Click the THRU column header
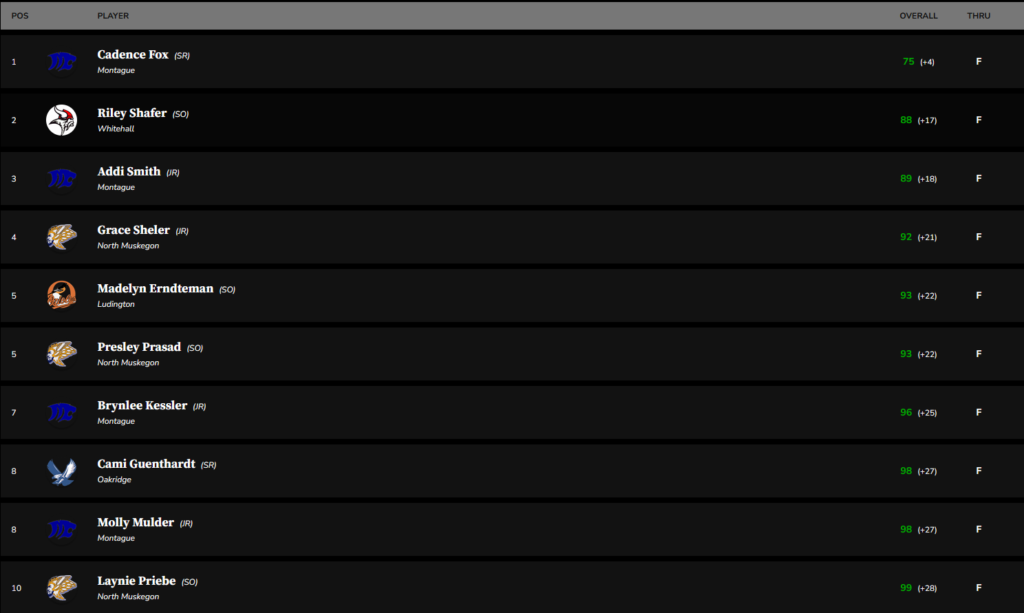 (x=978, y=16)
